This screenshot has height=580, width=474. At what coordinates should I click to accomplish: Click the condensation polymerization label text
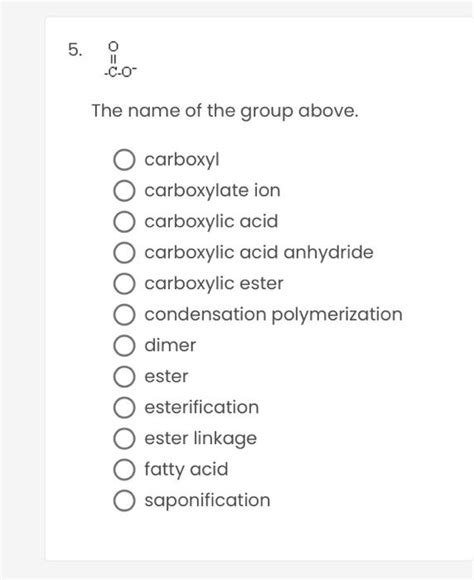click(273, 315)
